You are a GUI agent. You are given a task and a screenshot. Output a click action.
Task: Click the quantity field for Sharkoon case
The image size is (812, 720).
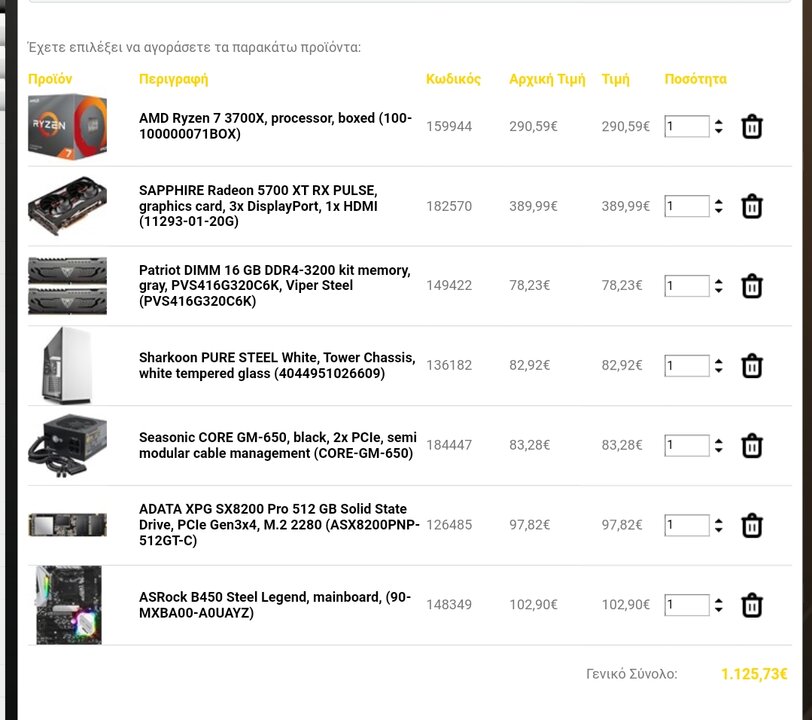(x=687, y=366)
